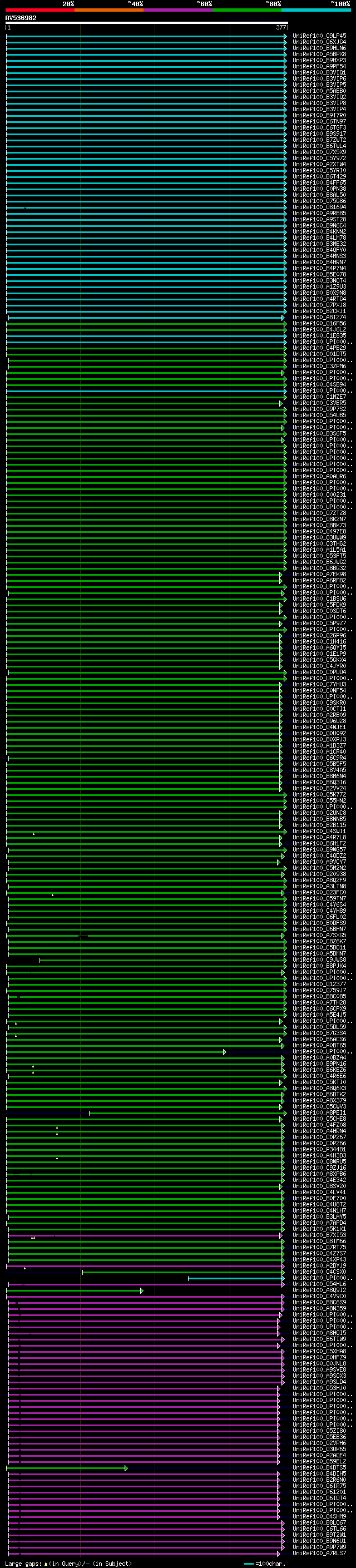Click the green ~80% identity legend segment
This screenshot has width=356, height=1568.
[247, 10]
